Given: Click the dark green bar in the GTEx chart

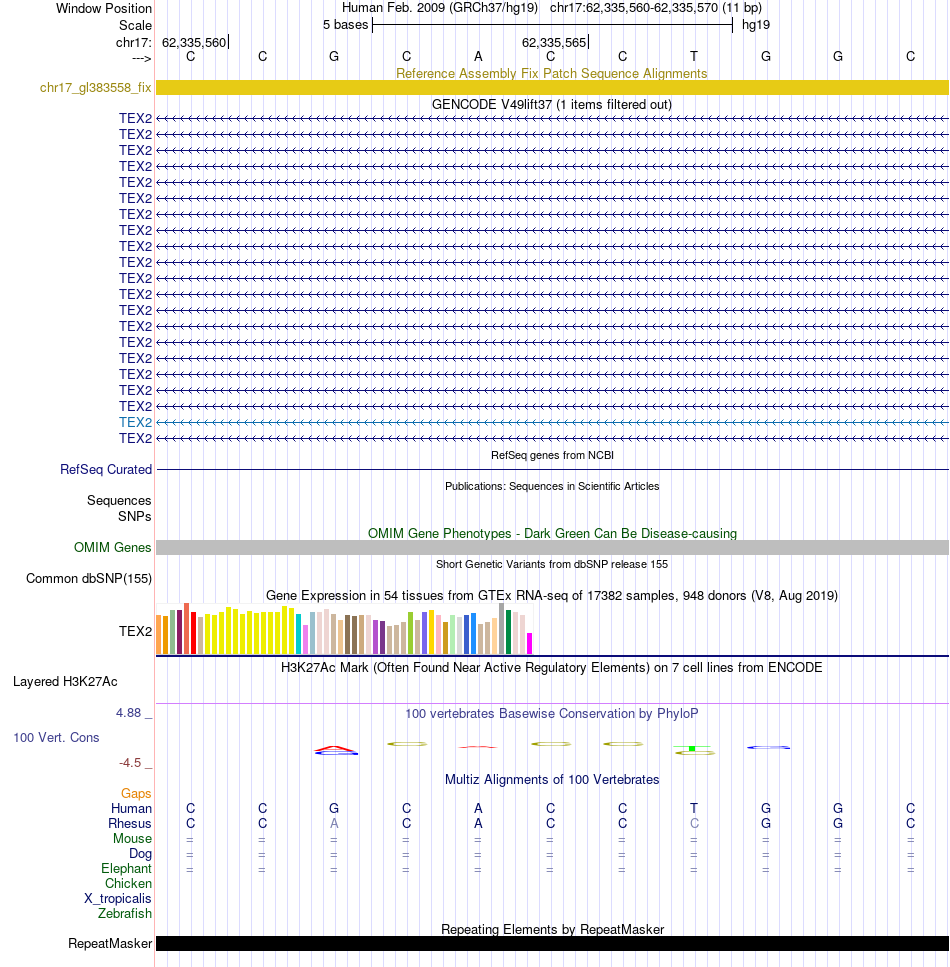Looking at the screenshot, I should pos(508,632).
